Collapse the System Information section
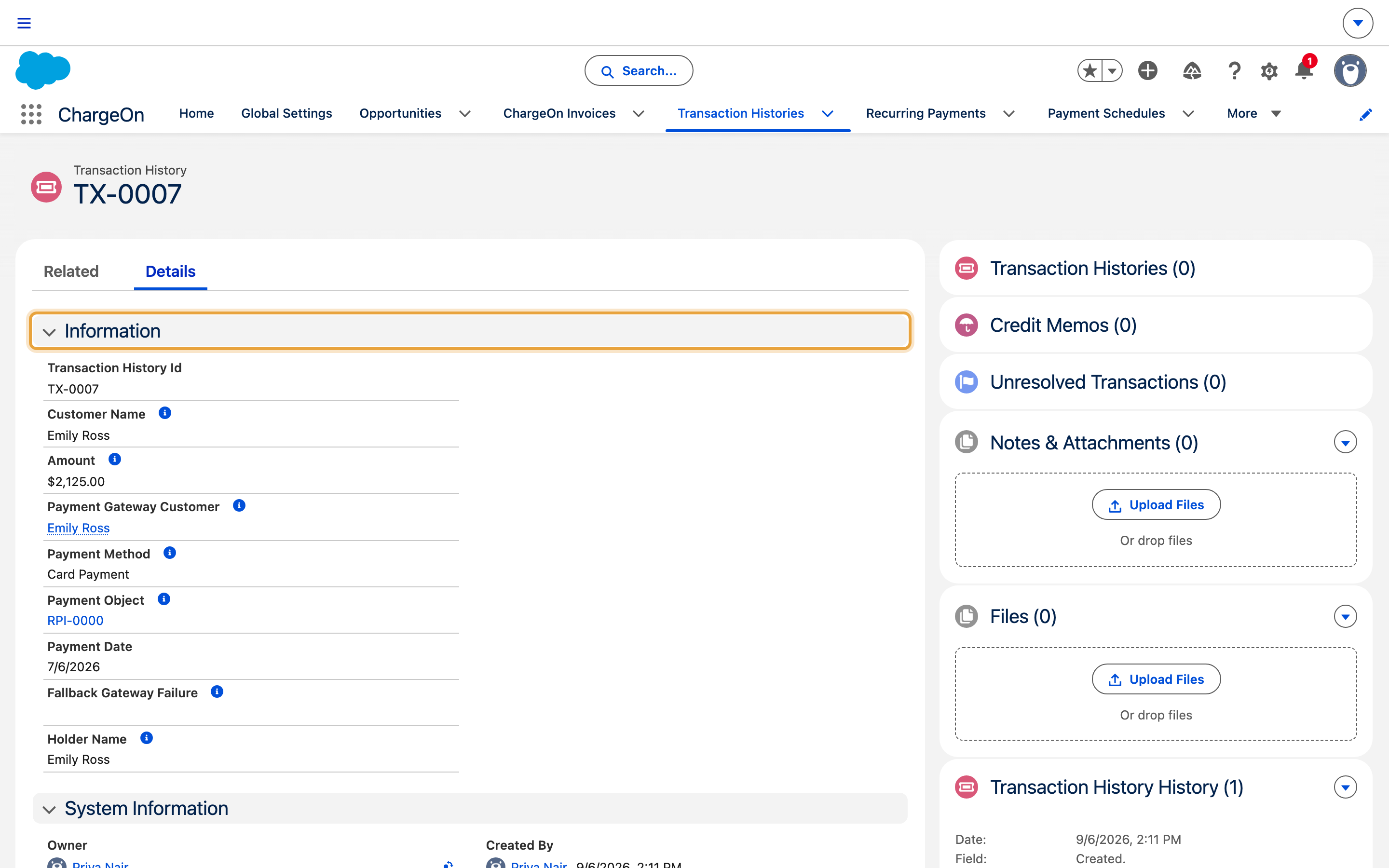 [x=470, y=808]
